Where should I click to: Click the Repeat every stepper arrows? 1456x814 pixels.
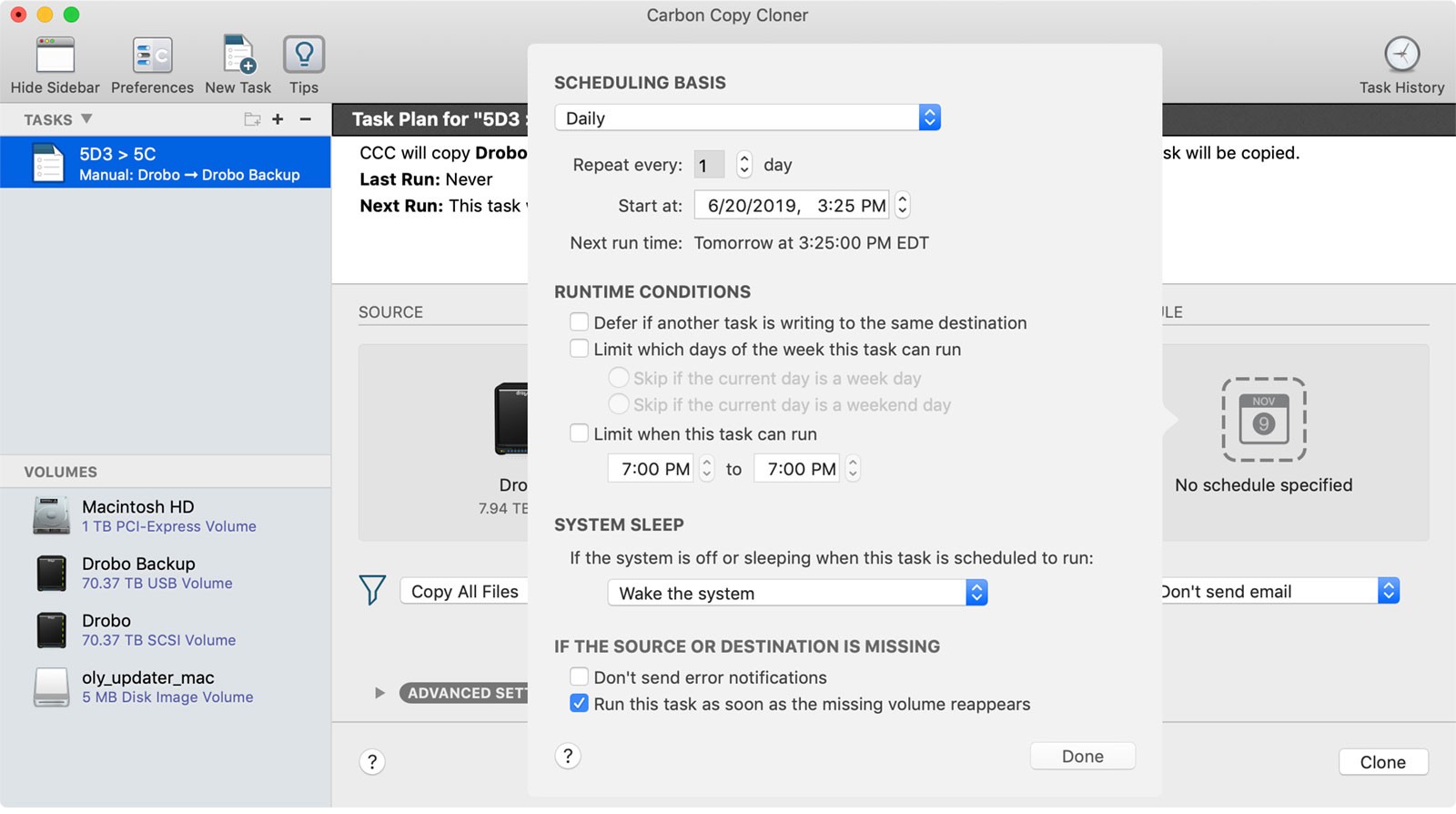click(744, 165)
